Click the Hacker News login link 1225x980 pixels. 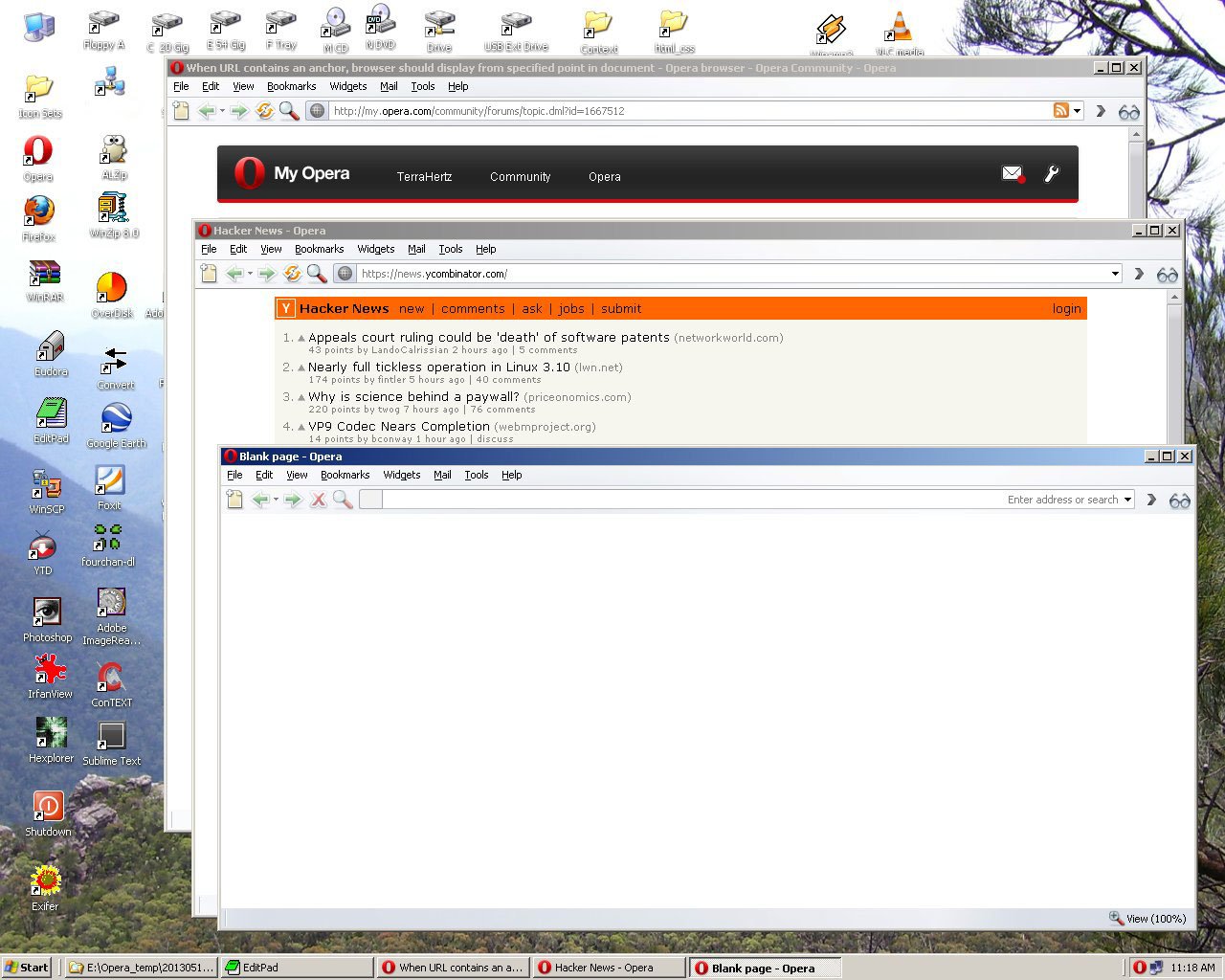pos(1066,309)
